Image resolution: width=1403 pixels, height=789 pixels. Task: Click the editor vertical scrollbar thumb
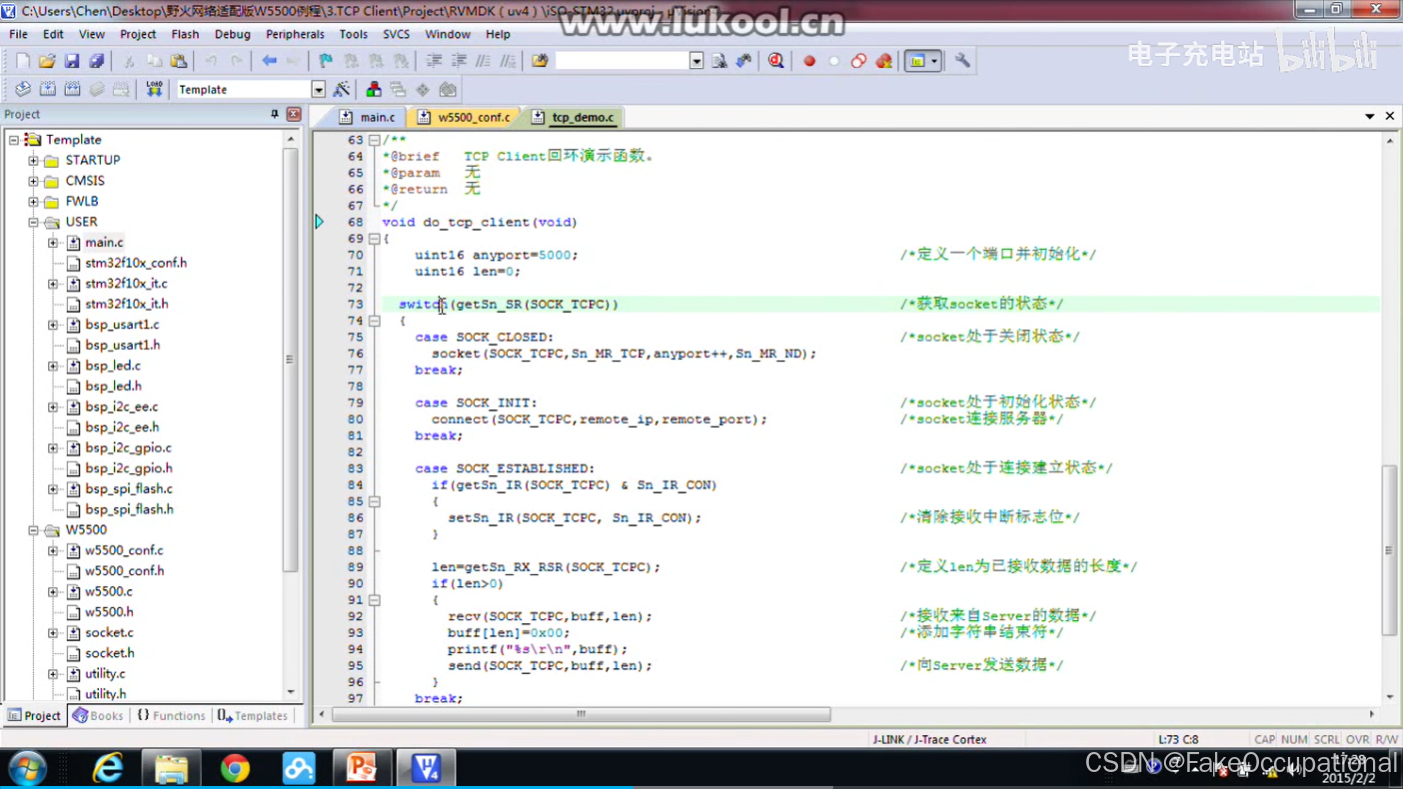1389,550
